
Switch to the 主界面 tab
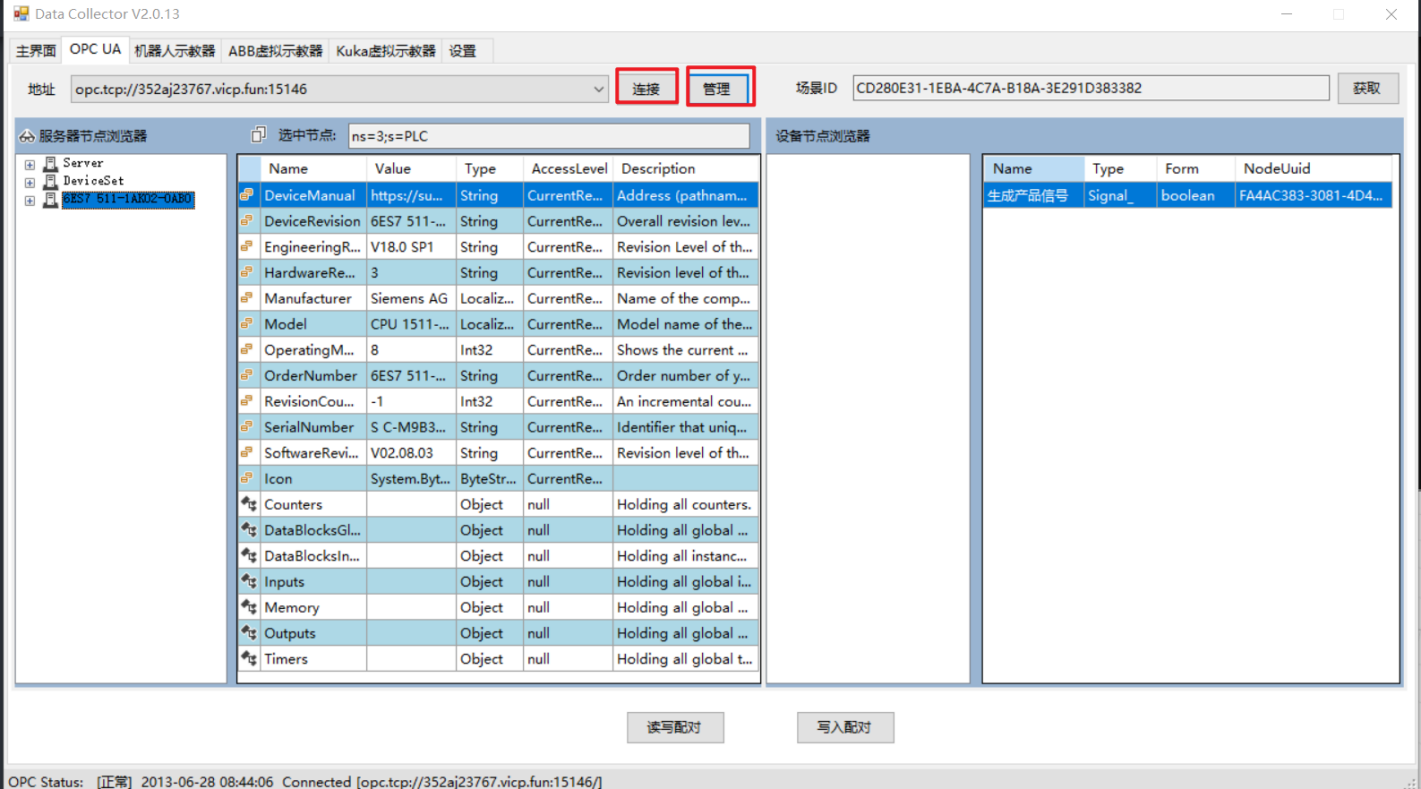[36, 51]
